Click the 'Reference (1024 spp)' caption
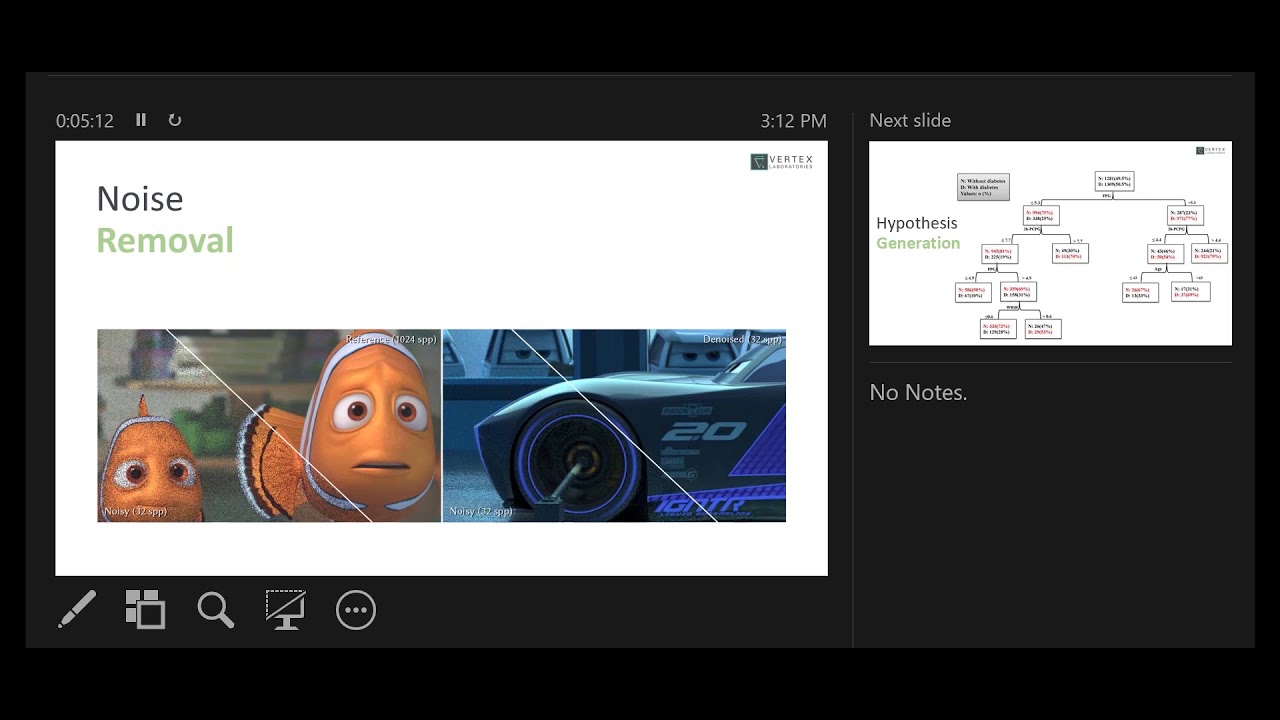This screenshot has width=1280, height=720. point(391,340)
